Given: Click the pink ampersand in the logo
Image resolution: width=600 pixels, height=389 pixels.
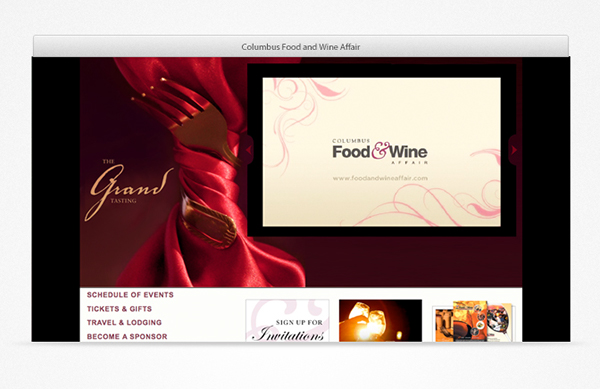Looking at the screenshot, I should [x=380, y=150].
